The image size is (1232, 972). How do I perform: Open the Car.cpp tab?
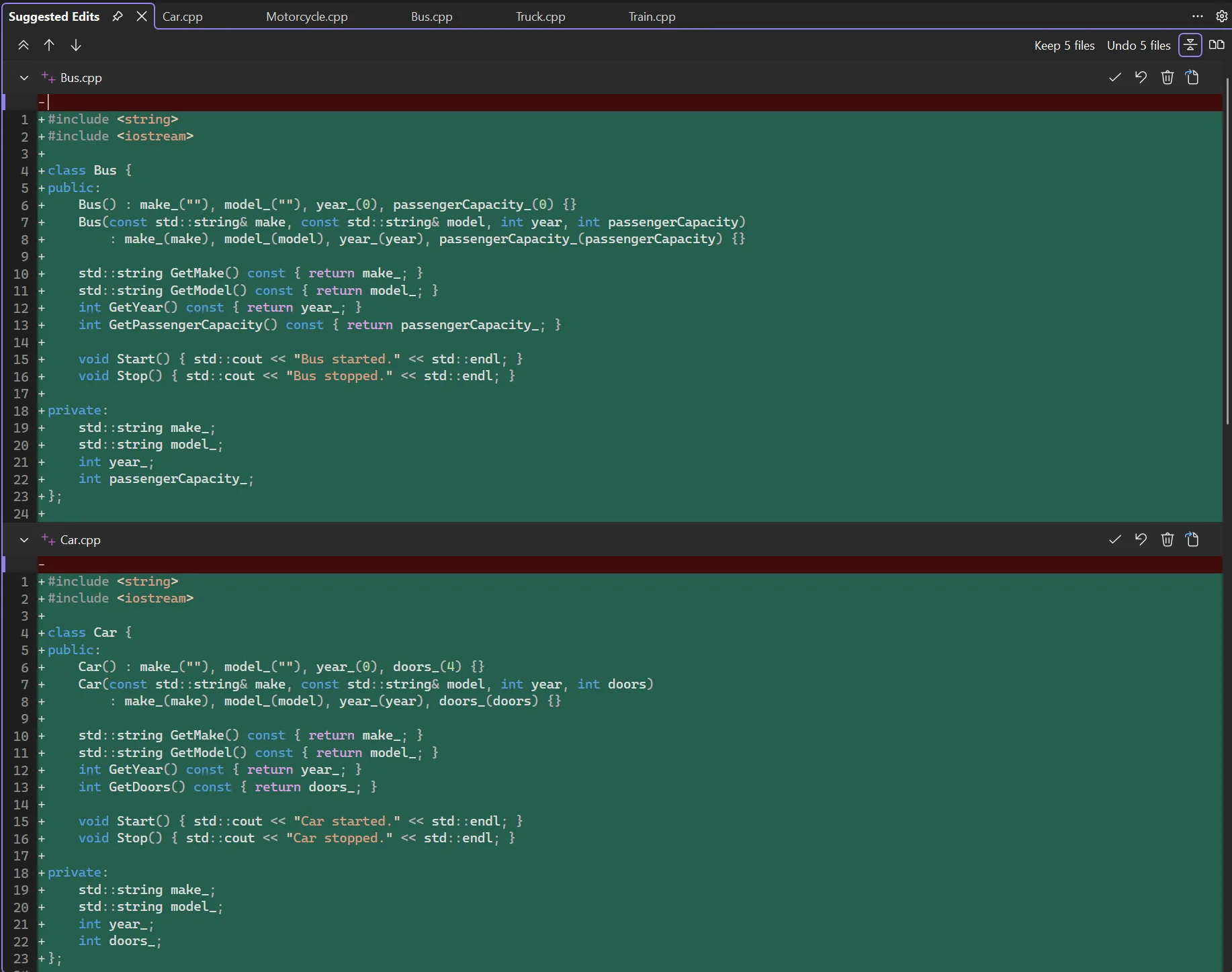click(x=183, y=17)
